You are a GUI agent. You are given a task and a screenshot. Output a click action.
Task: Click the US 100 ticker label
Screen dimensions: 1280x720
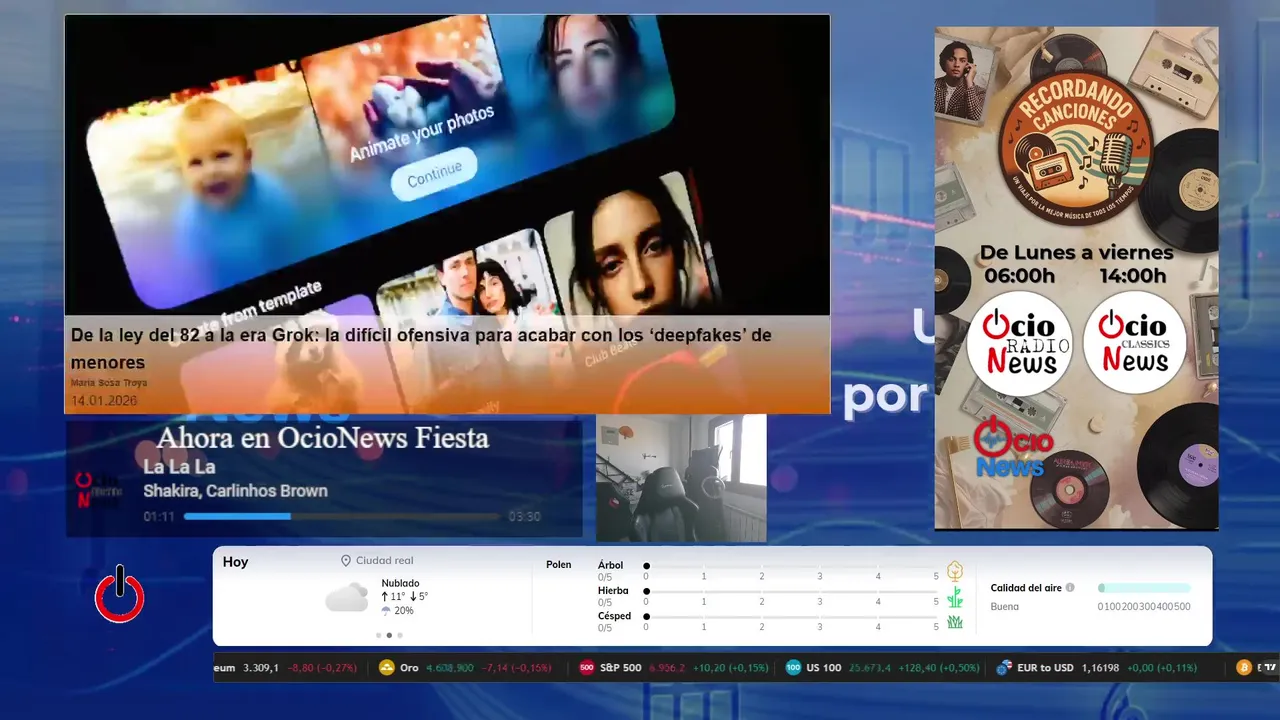[824, 668]
